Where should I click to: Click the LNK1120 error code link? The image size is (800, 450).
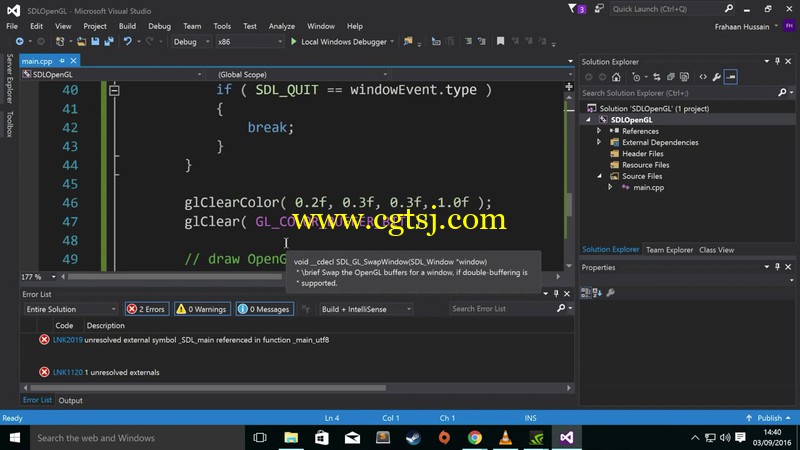coord(67,372)
